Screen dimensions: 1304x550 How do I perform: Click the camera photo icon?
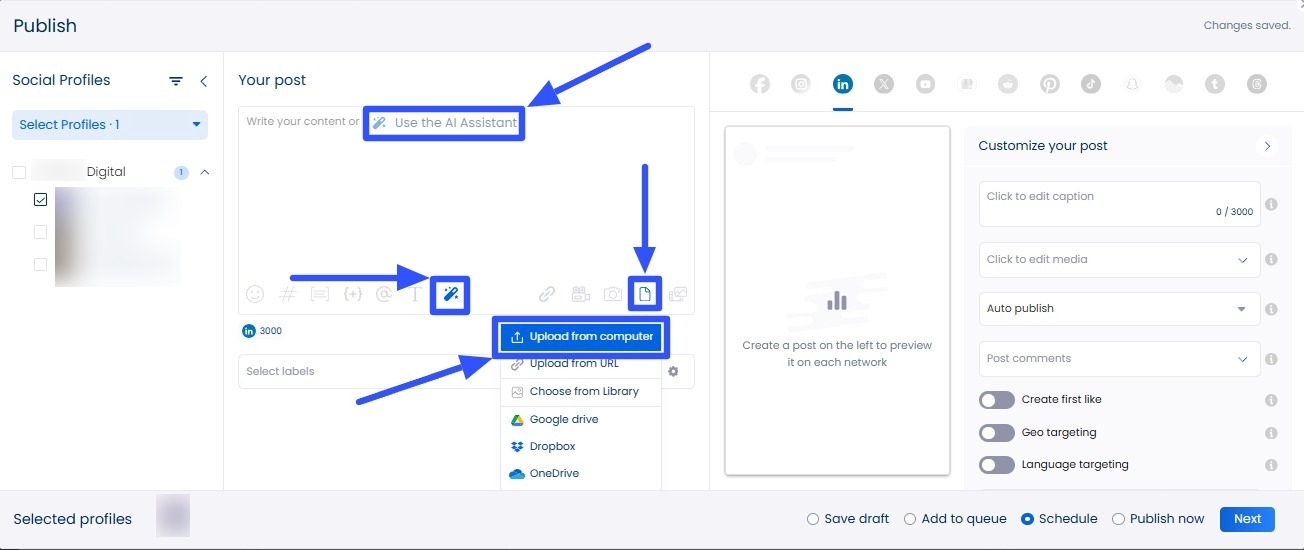(613, 294)
